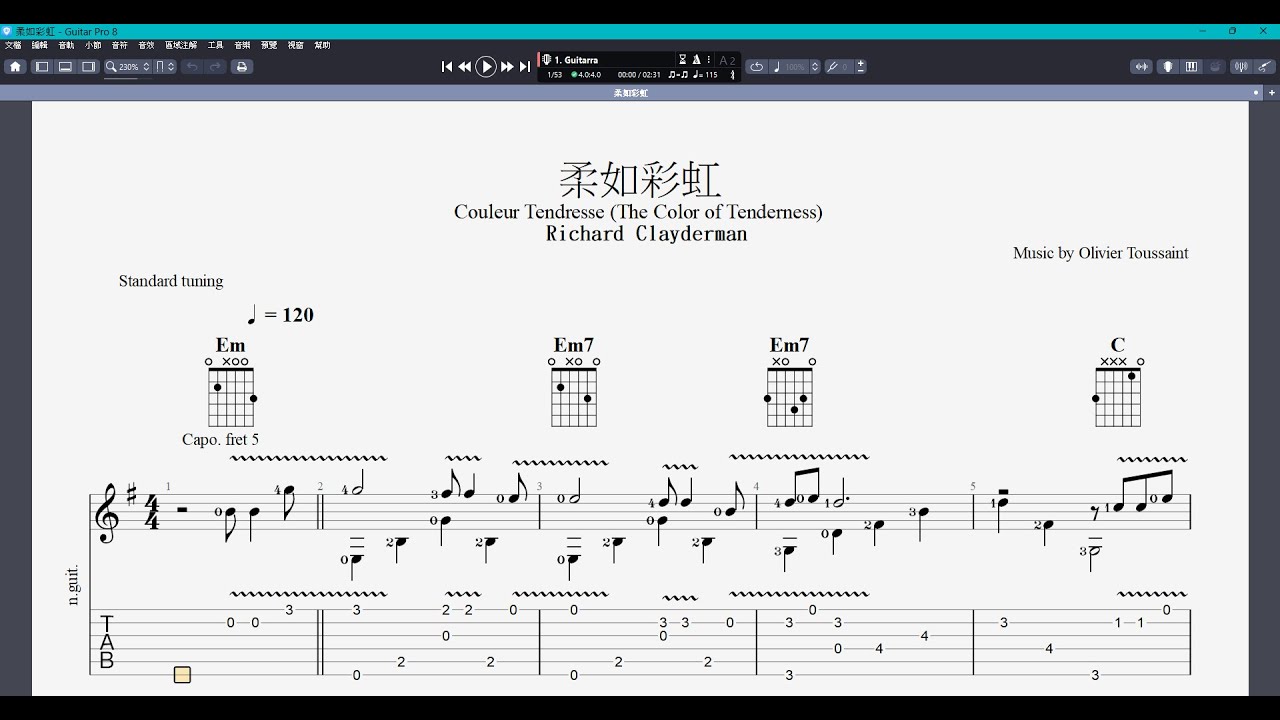Viewport: 1280px width, 720px height.
Task: Select the 柔如彩虹 document tab
Action: (x=631, y=93)
